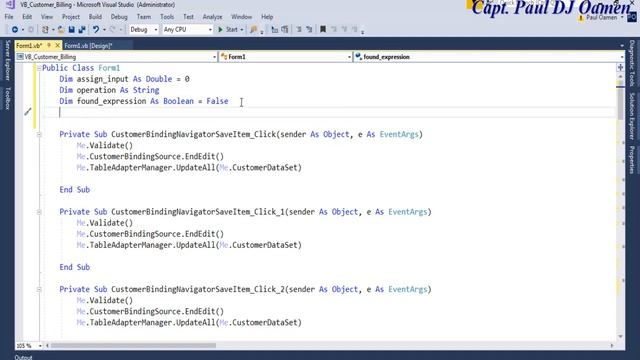Screen dimensions: 640x360
Task: Toggle a bookmark on the current line
Action: [x=323, y=29]
